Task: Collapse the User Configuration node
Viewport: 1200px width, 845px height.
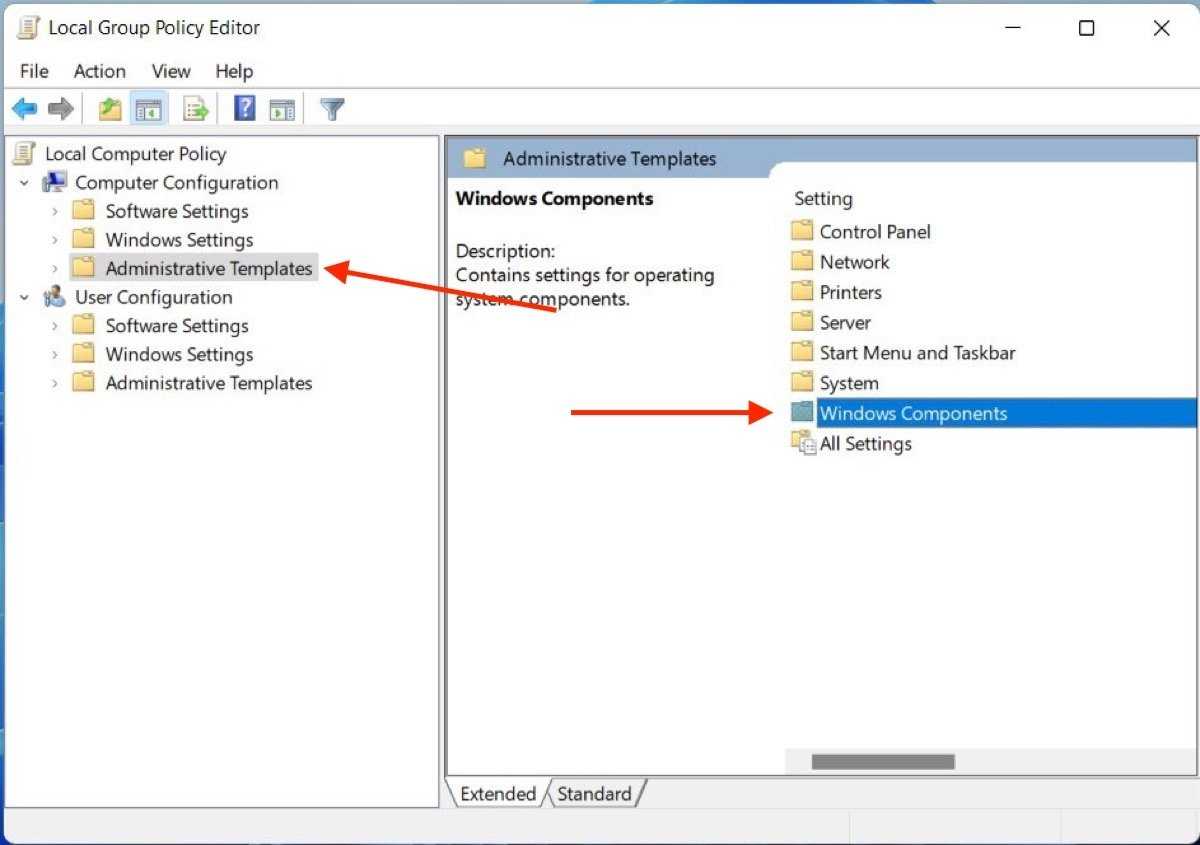Action: click(x=25, y=298)
